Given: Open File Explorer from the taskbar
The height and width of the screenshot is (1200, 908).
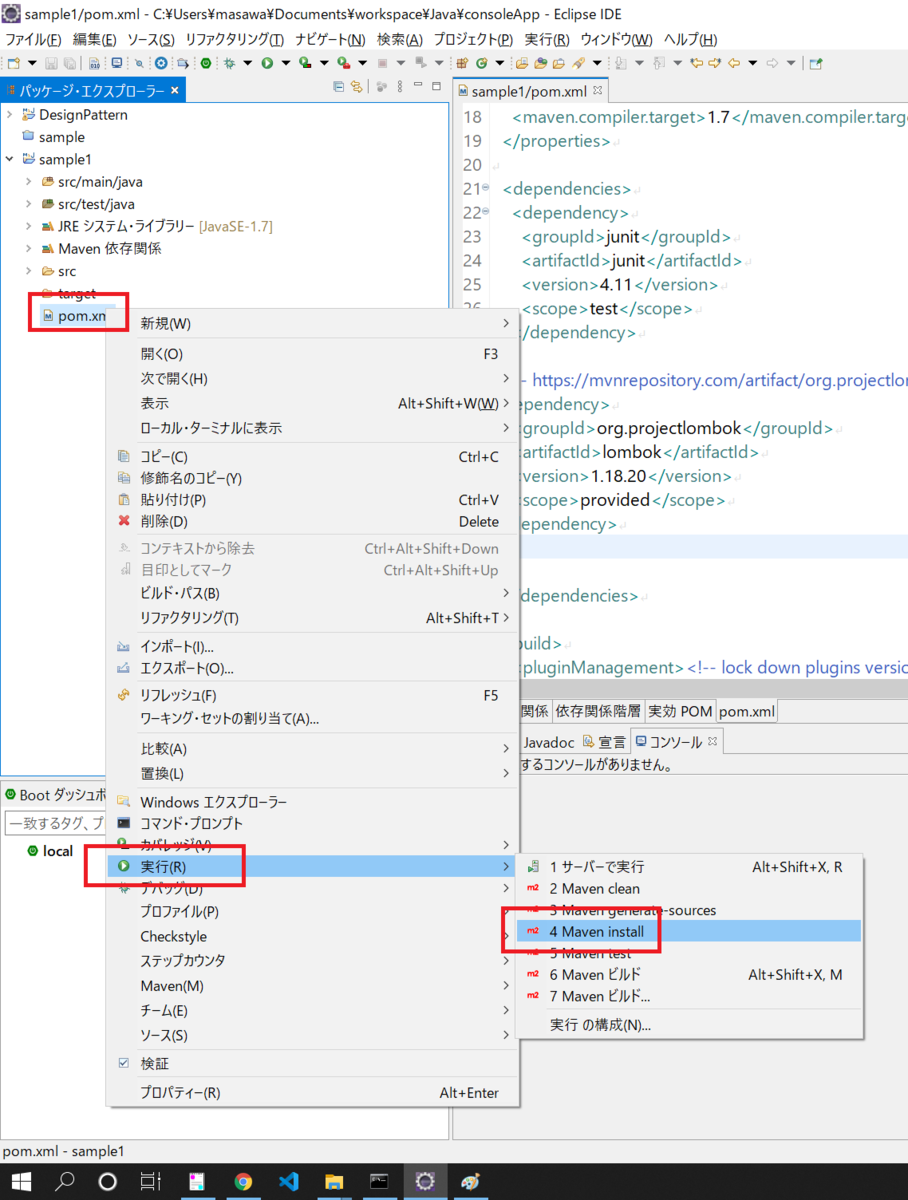Looking at the screenshot, I should click(334, 1181).
